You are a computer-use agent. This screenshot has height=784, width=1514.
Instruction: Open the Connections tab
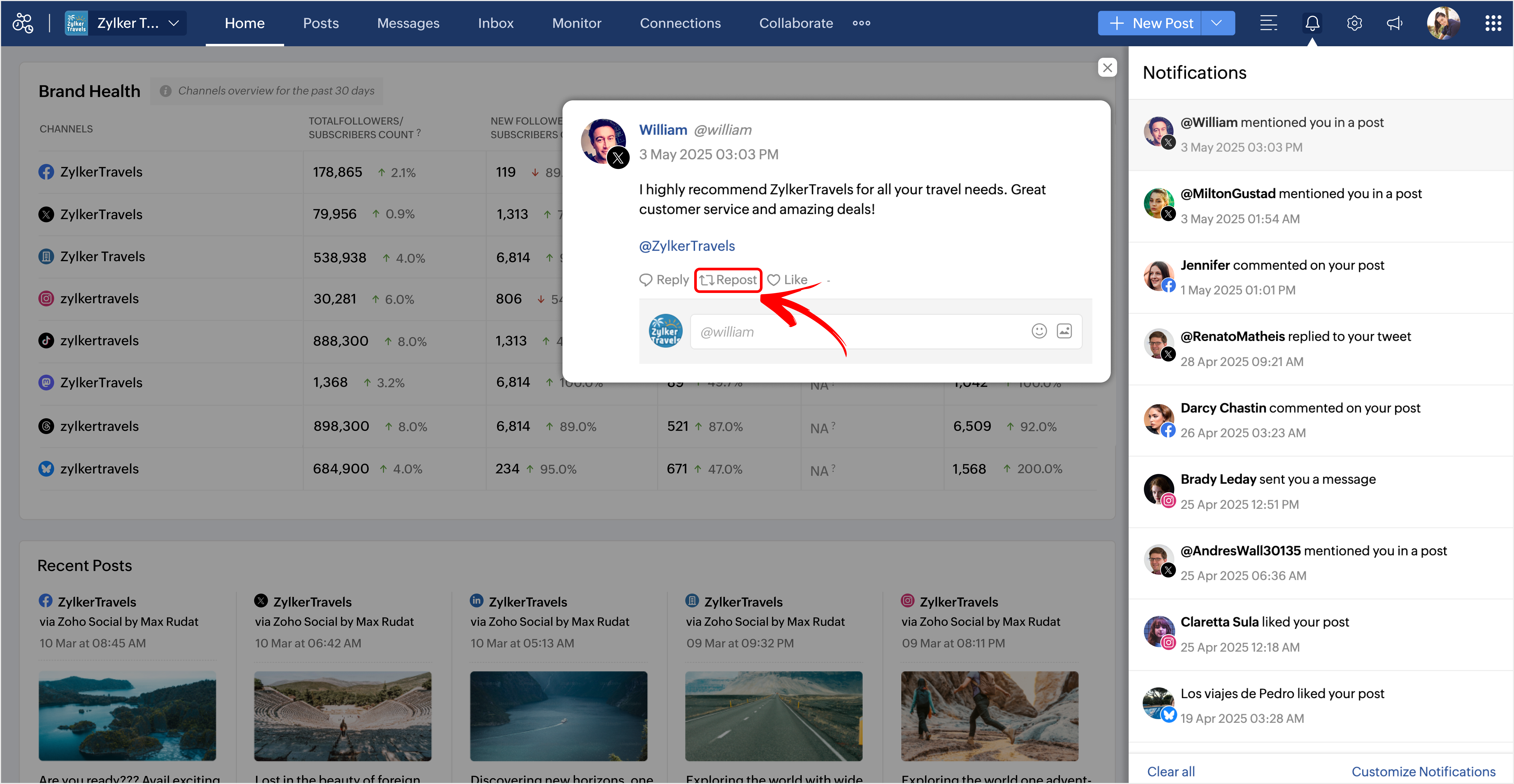(x=680, y=23)
